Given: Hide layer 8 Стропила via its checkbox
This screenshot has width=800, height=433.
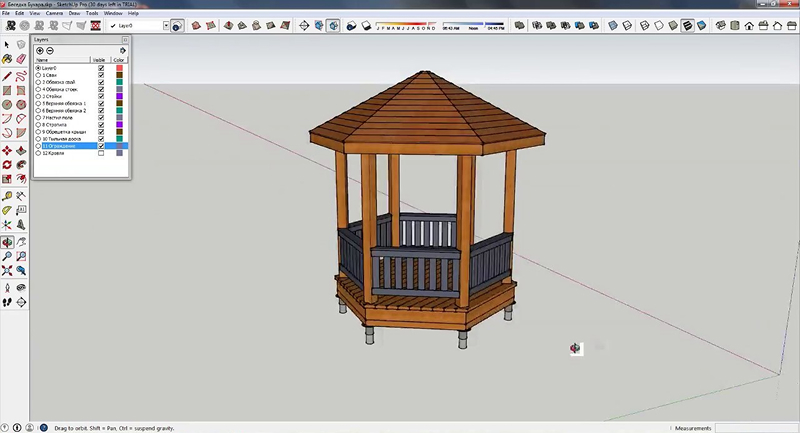Looking at the screenshot, I should point(101,124).
